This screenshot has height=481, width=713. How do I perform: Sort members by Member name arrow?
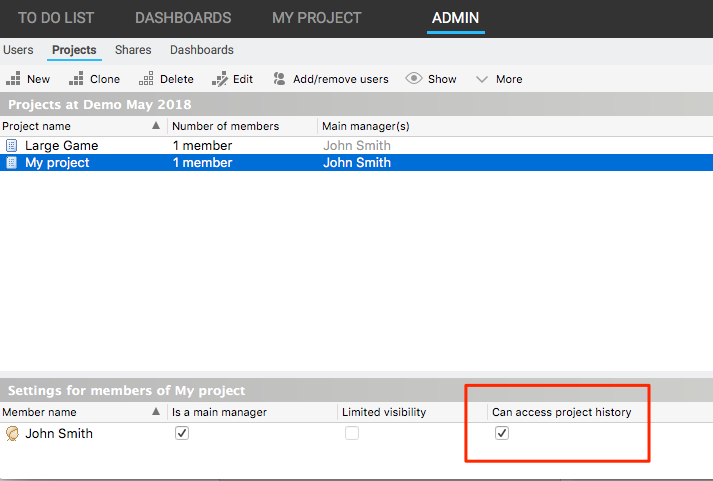pyautogui.click(x=155, y=412)
